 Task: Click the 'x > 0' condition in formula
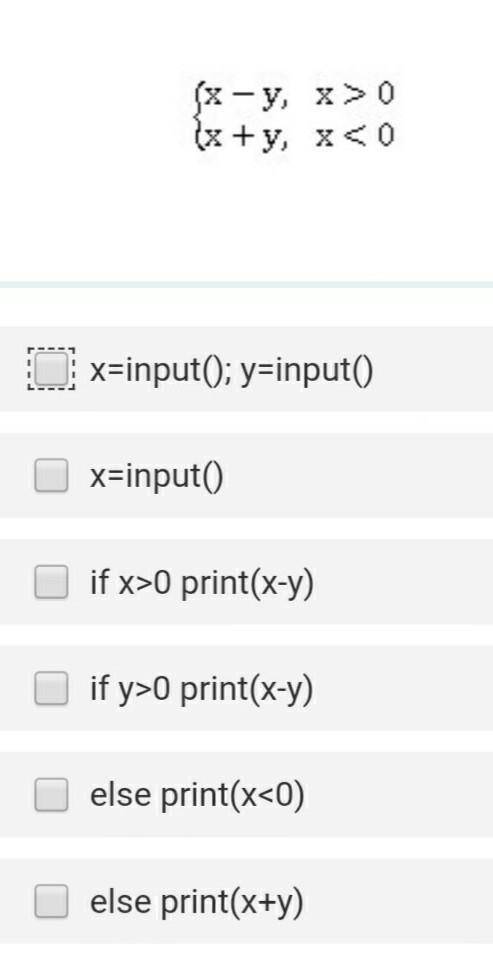tap(355, 95)
